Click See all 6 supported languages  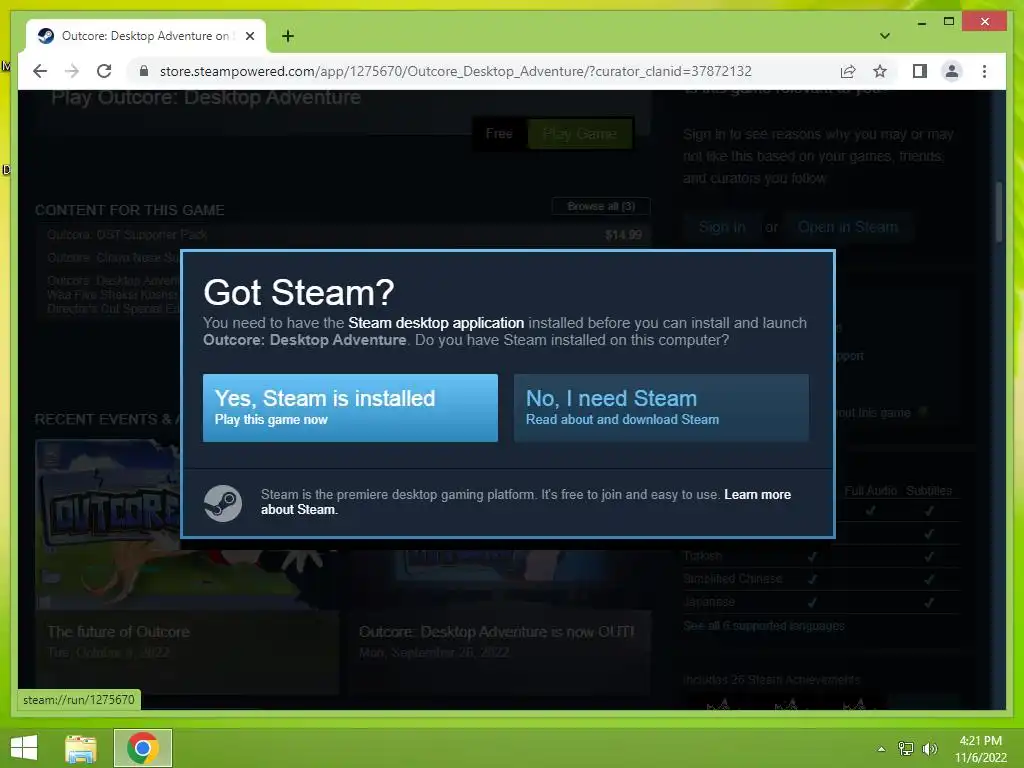point(763,626)
